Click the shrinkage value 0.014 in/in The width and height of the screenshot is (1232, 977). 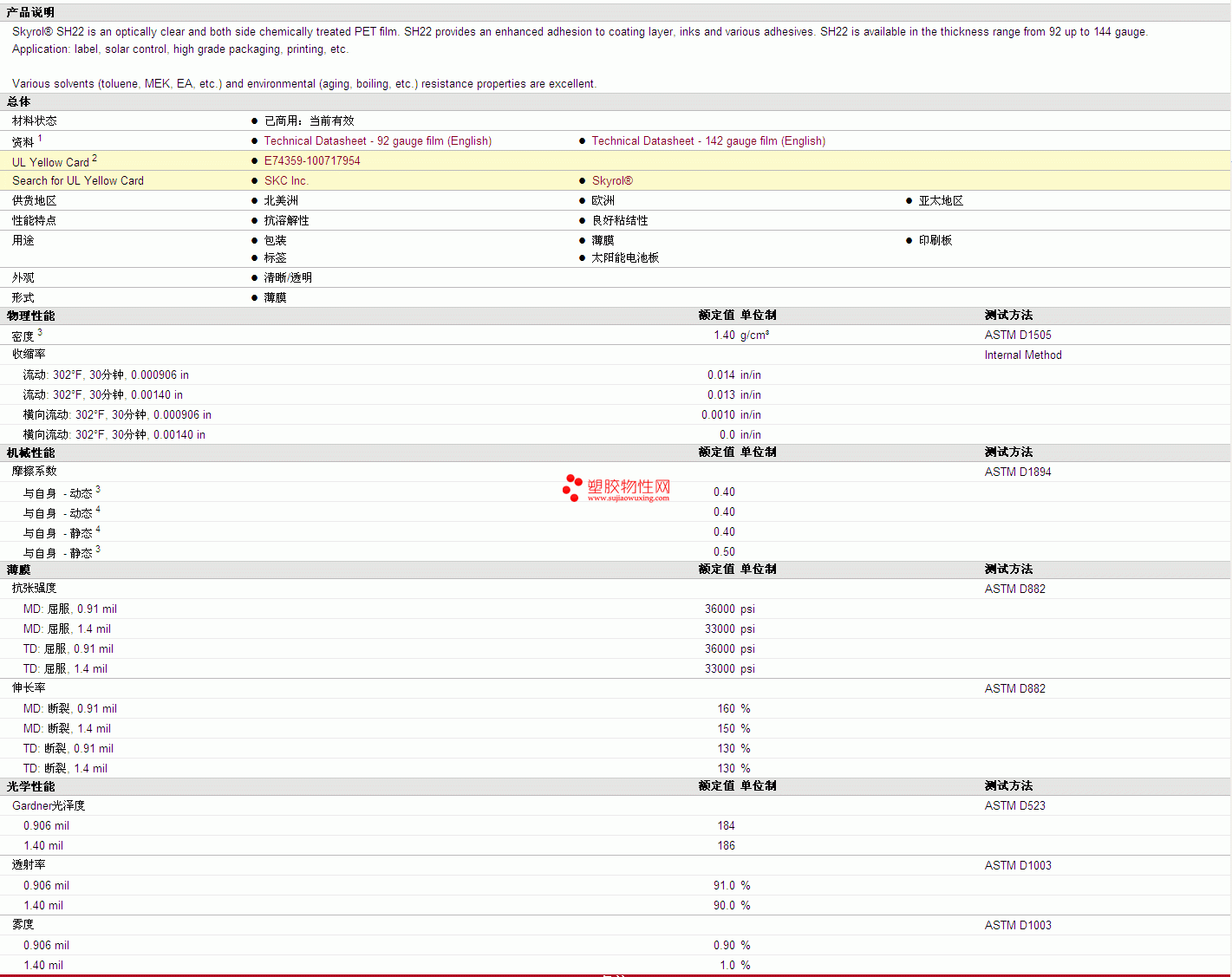click(733, 375)
